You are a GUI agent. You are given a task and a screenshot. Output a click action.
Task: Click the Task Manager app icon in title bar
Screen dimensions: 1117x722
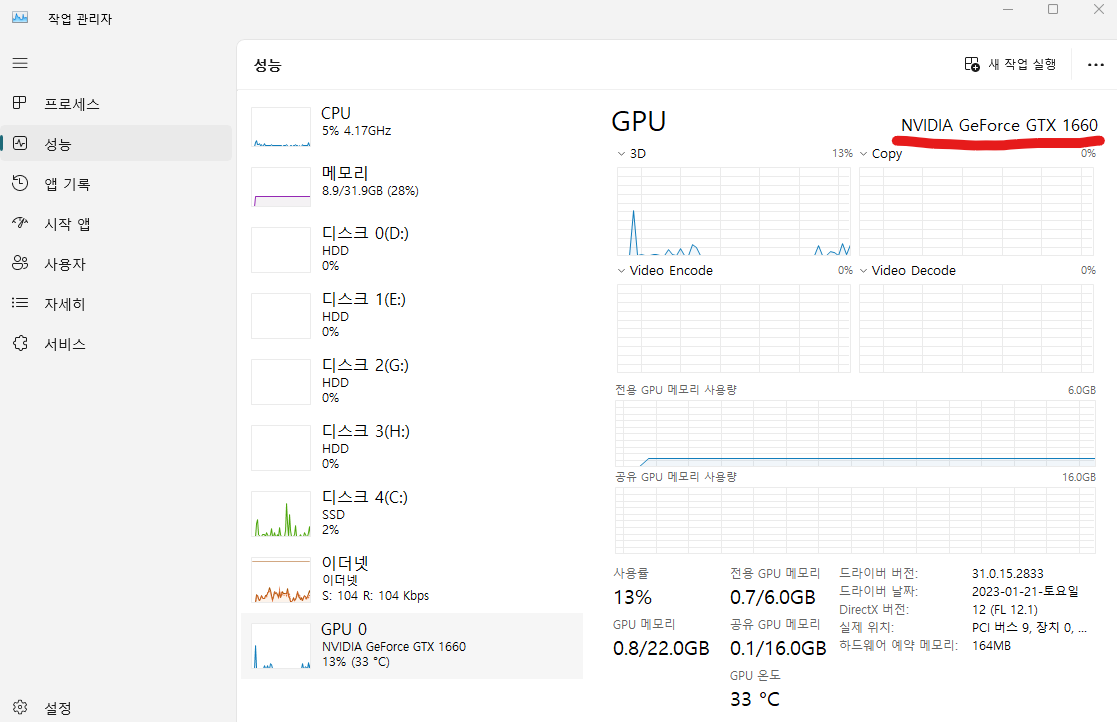pyautogui.click(x=20, y=17)
